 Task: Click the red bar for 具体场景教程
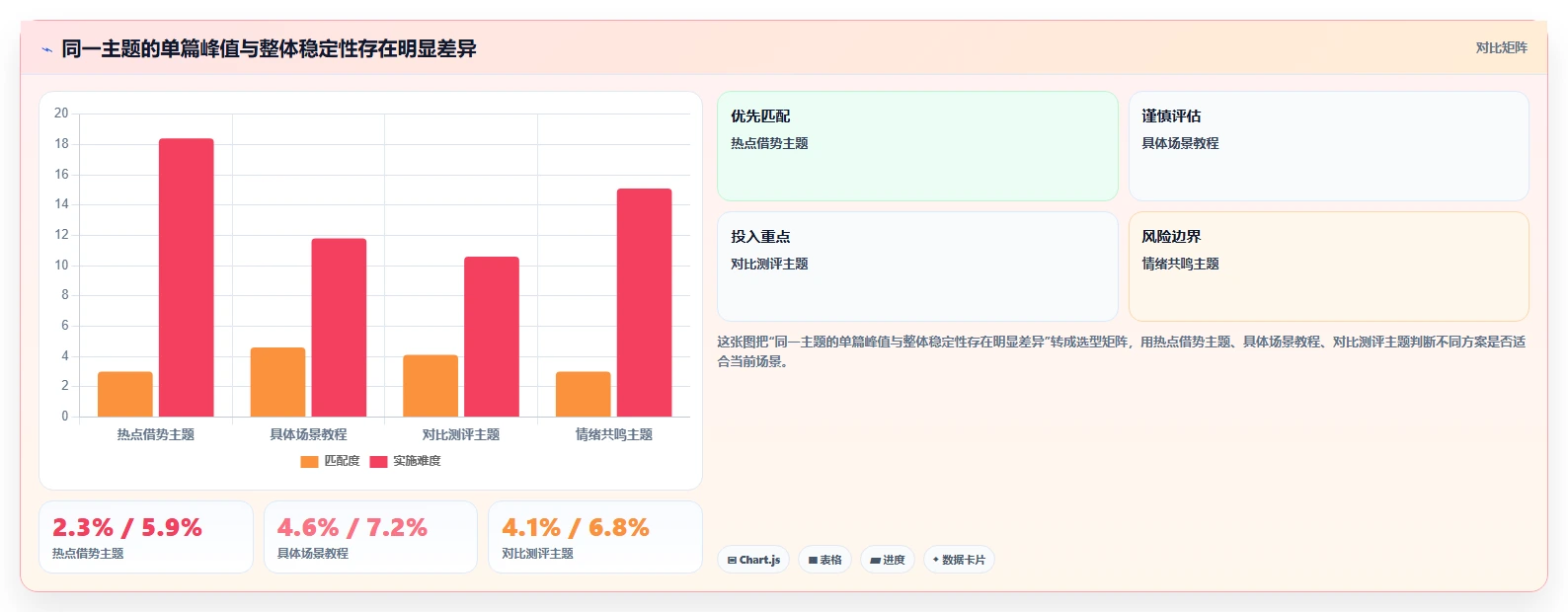point(339,328)
